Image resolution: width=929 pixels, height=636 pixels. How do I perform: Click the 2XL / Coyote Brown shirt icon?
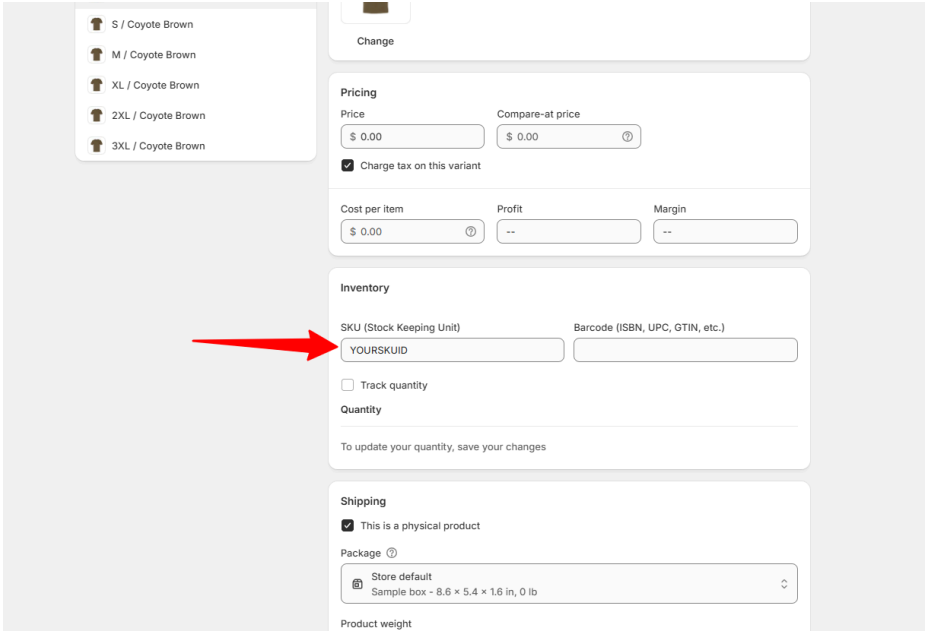96,115
